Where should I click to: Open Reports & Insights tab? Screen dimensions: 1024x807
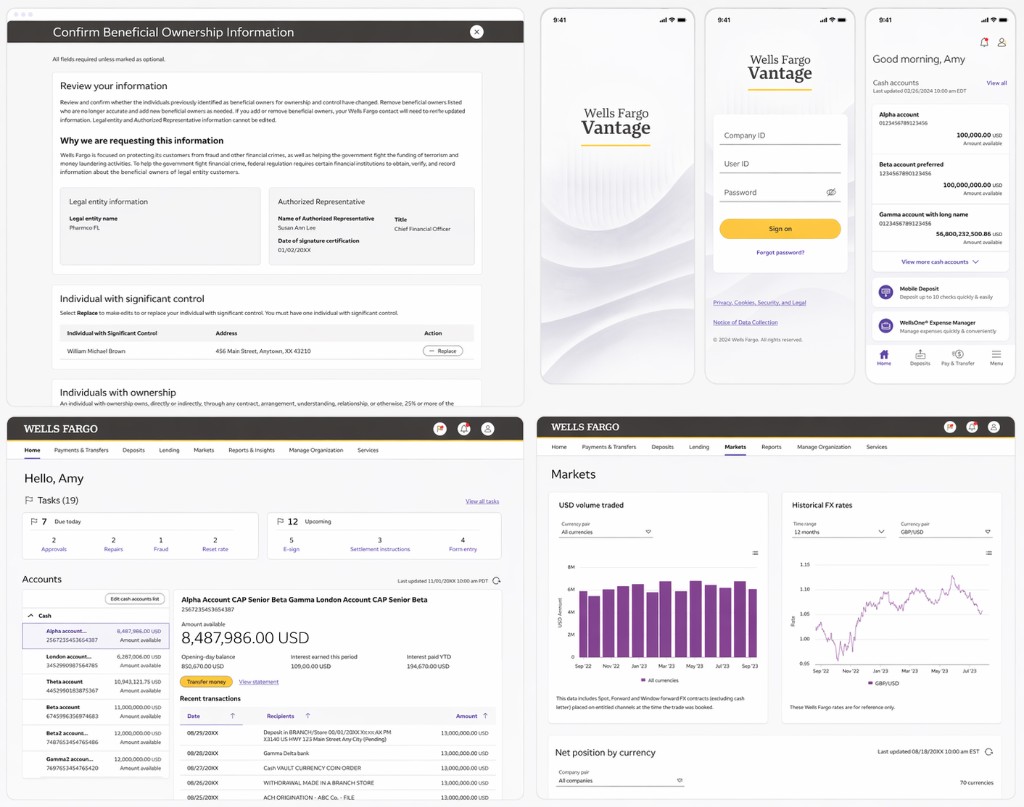(x=251, y=451)
